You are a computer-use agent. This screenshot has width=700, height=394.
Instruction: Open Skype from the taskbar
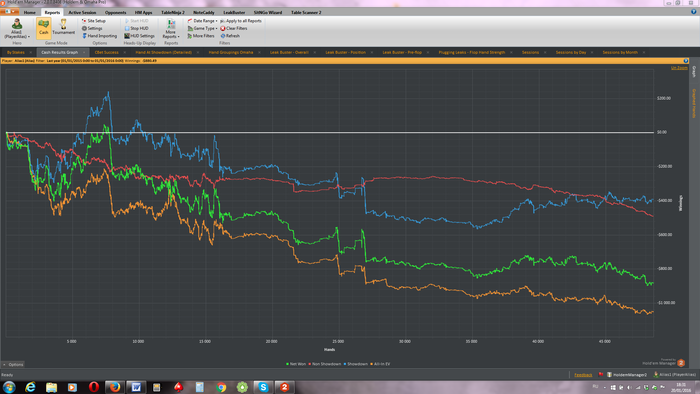[x=263, y=387]
